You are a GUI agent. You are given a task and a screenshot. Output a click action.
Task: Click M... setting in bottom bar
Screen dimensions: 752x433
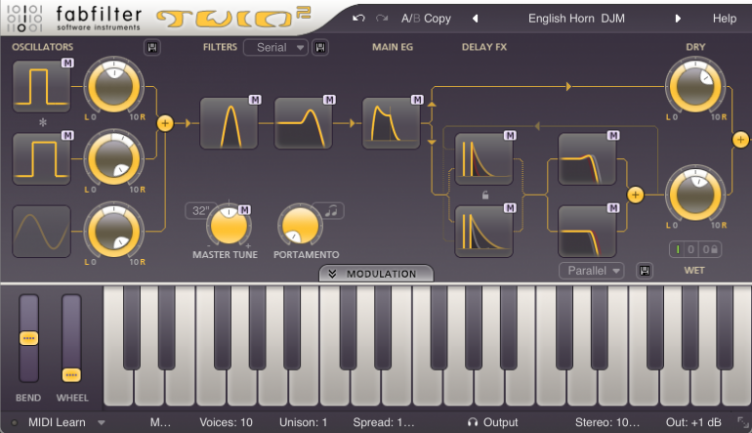pos(160,422)
